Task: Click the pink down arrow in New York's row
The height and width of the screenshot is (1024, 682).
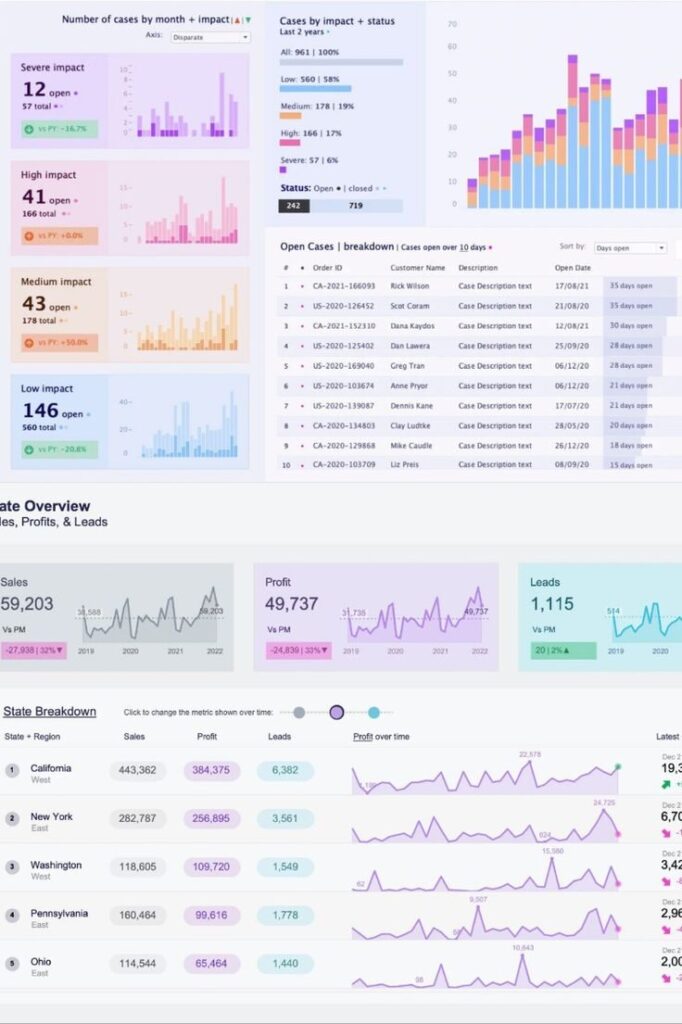Action: tap(666, 832)
